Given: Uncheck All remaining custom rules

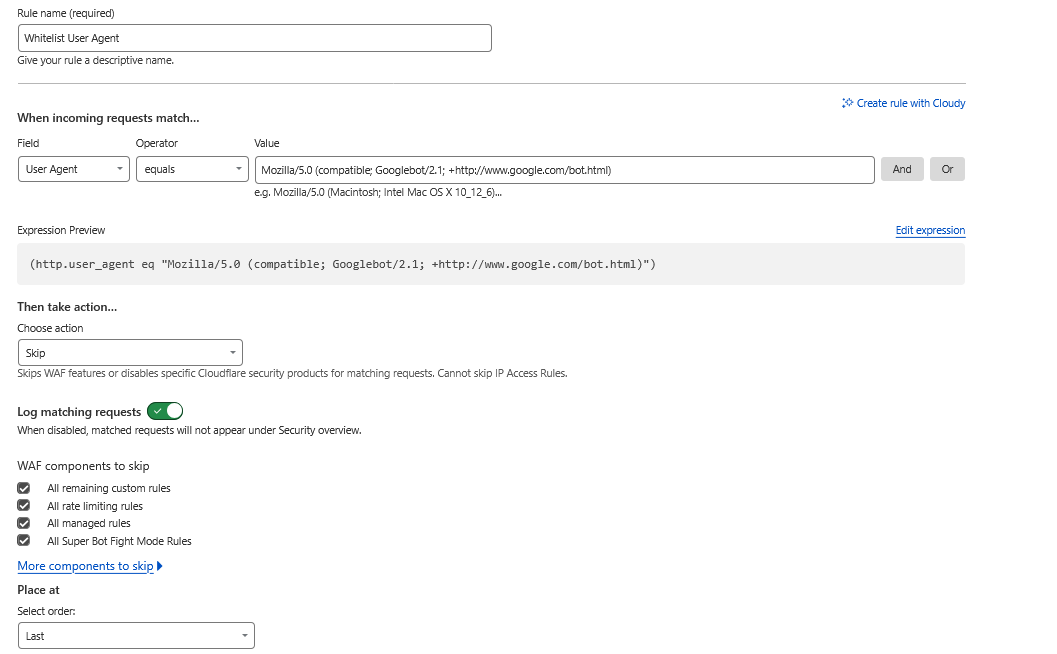Looking at the screenshot, I should click(24, 488).
